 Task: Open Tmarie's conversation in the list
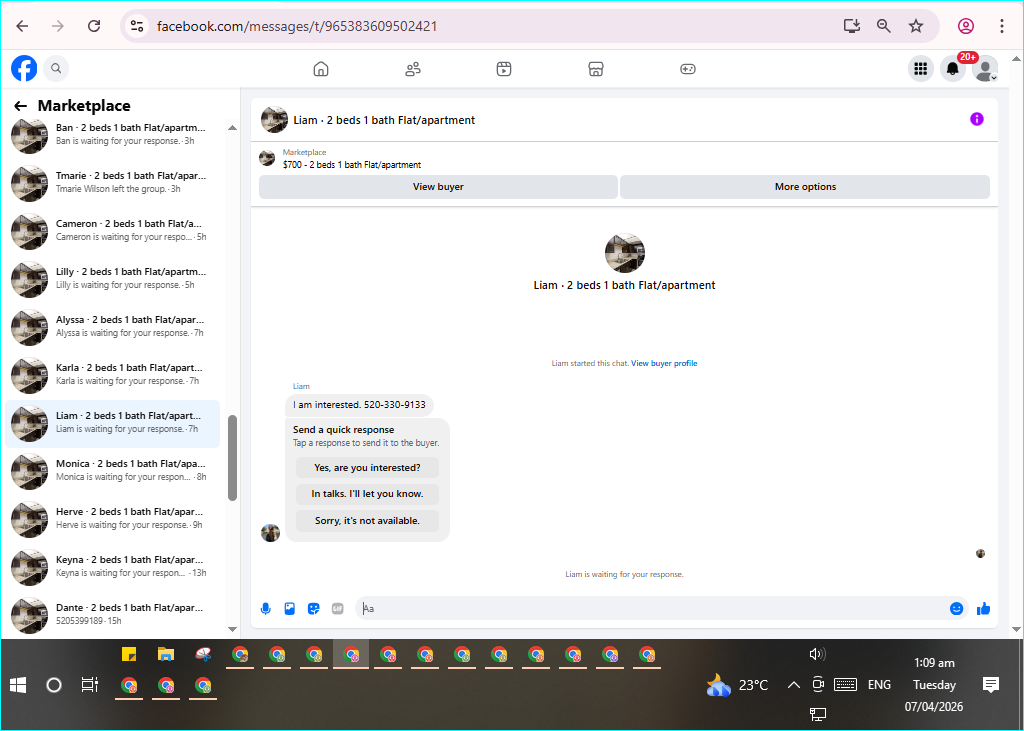112,184
